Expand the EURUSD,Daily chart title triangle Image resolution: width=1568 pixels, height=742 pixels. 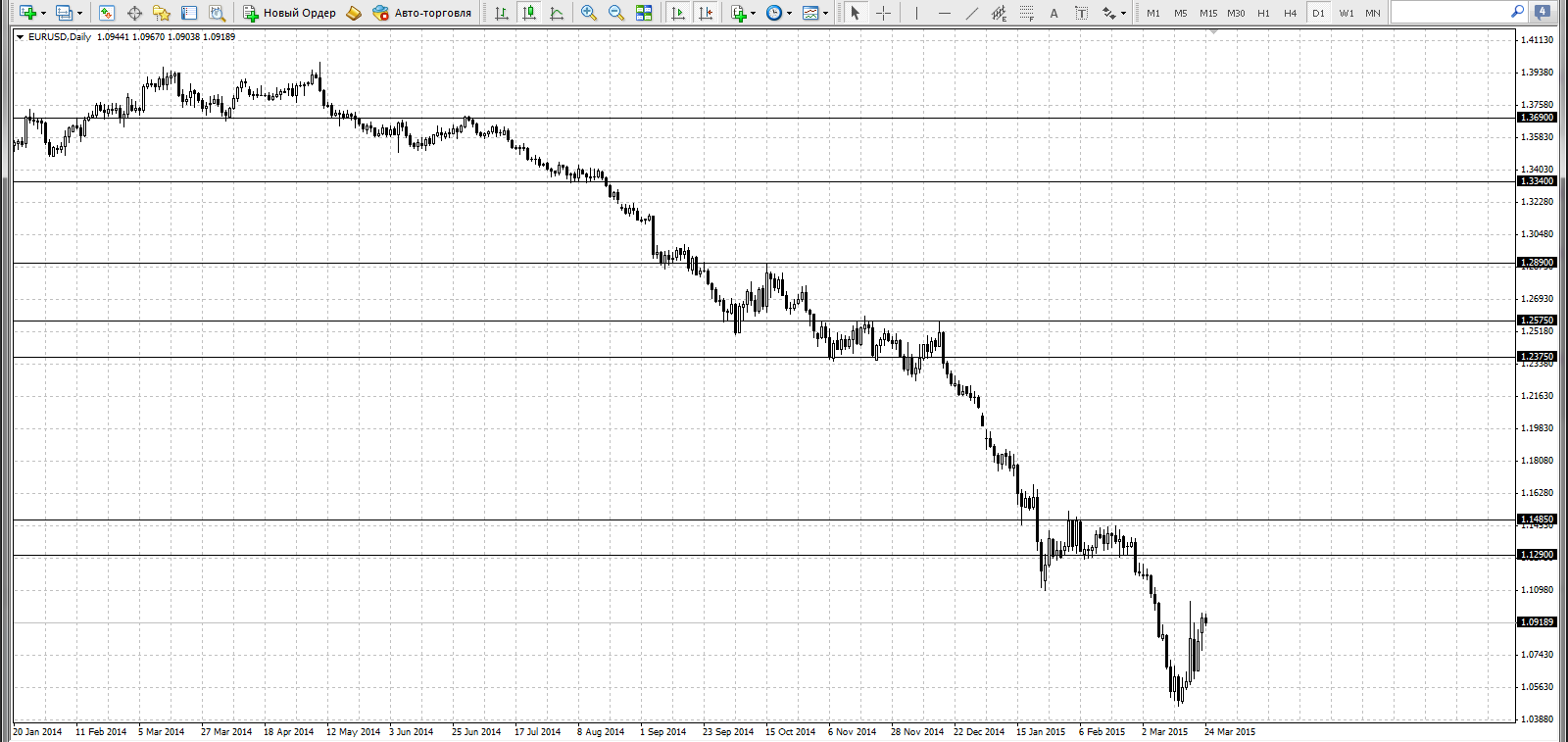click(20, 37)
